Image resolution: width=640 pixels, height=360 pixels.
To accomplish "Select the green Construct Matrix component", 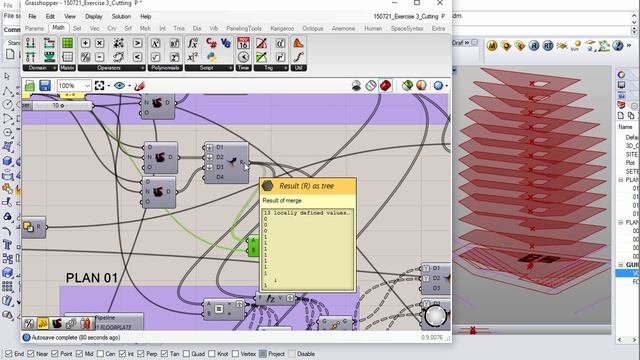I will tap(67, 43).
